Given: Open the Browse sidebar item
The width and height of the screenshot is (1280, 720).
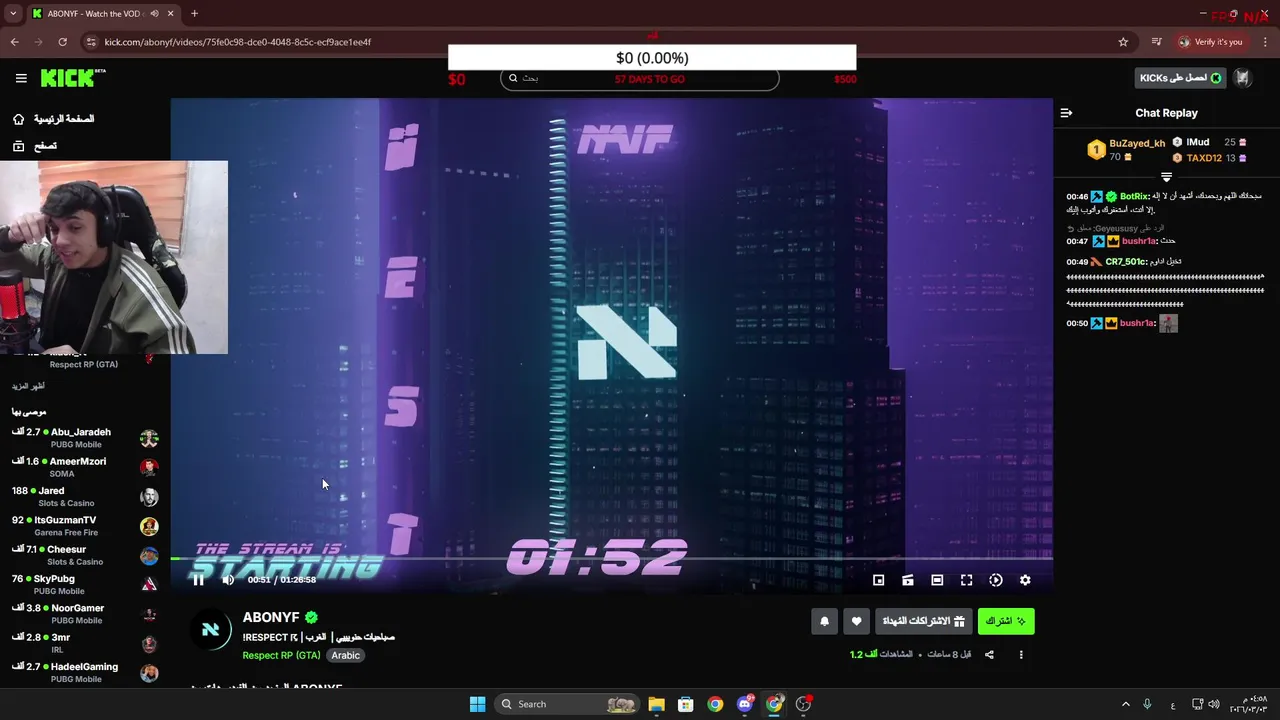Looking at the screenshot, I should tap(35, 146).
